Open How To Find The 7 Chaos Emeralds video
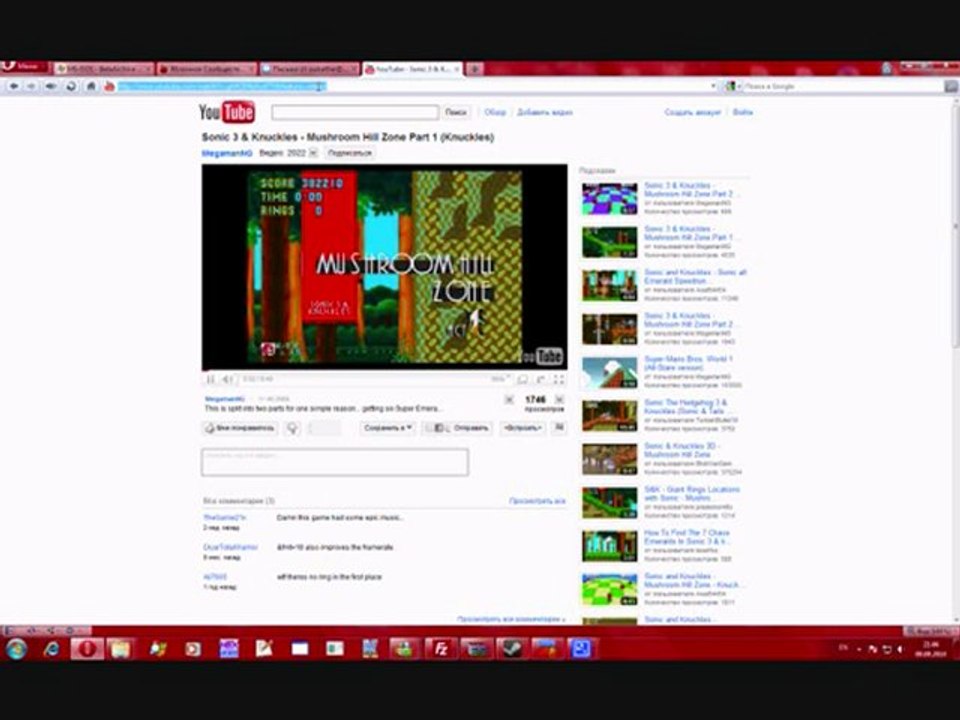This screenshot has width=960, height=720. 686,537
